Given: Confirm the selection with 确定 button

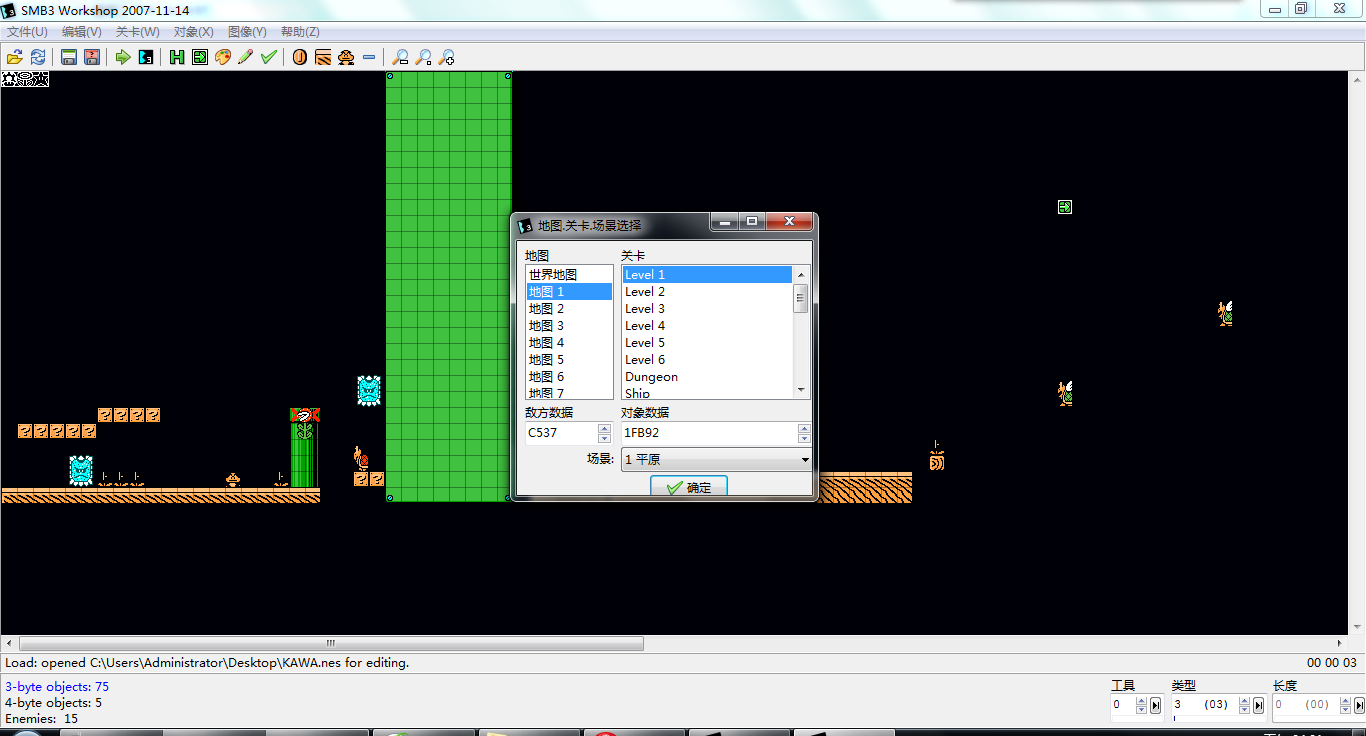Looking at the screenshot, I should [x=689, y=488].
